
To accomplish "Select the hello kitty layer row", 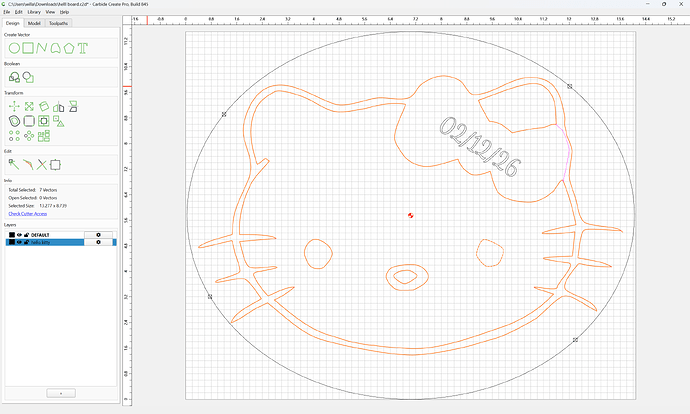I will 61,242.
